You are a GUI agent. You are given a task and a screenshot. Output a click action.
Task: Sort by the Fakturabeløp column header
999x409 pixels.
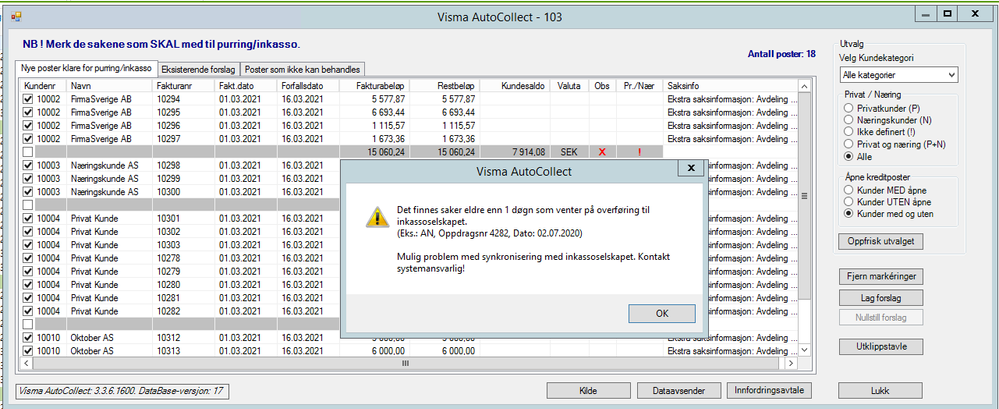coord(374,85)
